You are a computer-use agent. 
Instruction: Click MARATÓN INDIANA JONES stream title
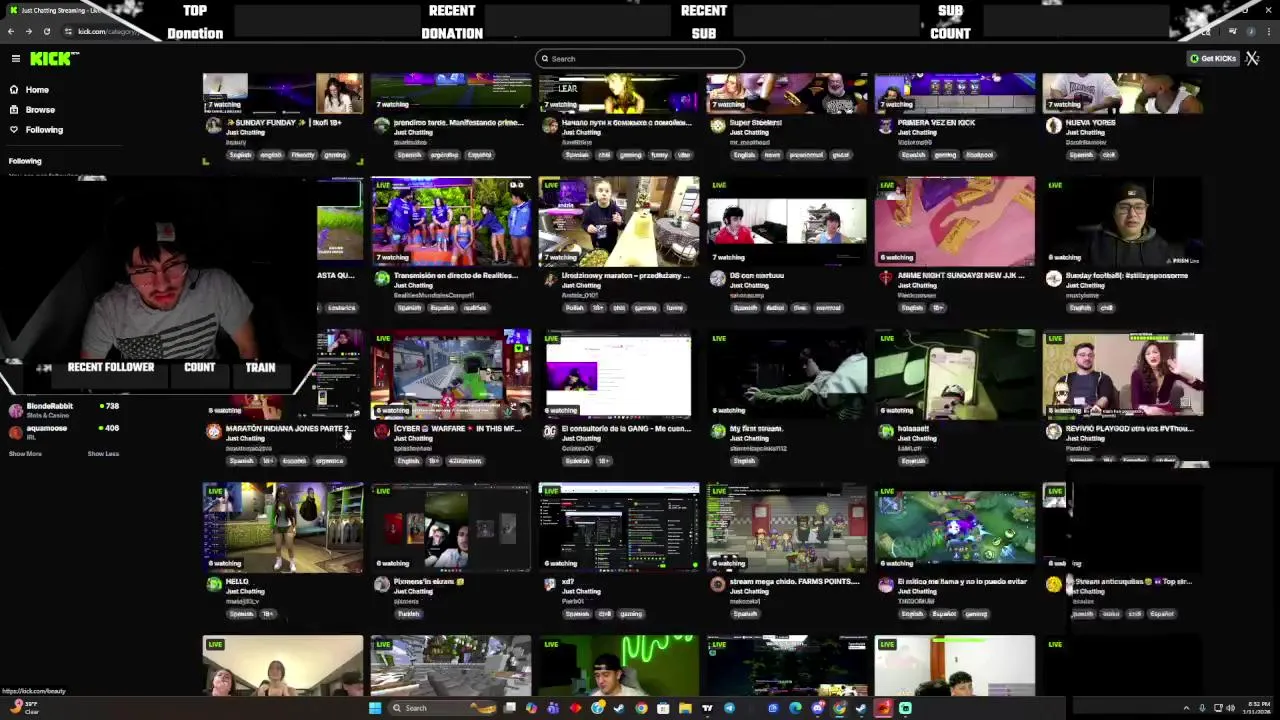click(x=288, y=429)
